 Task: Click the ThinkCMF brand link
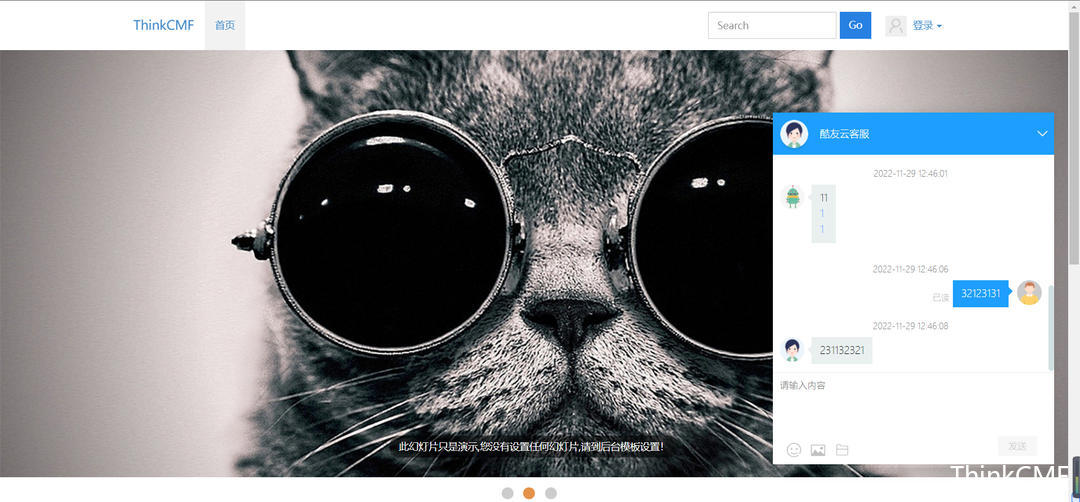(x=164, y=26)
